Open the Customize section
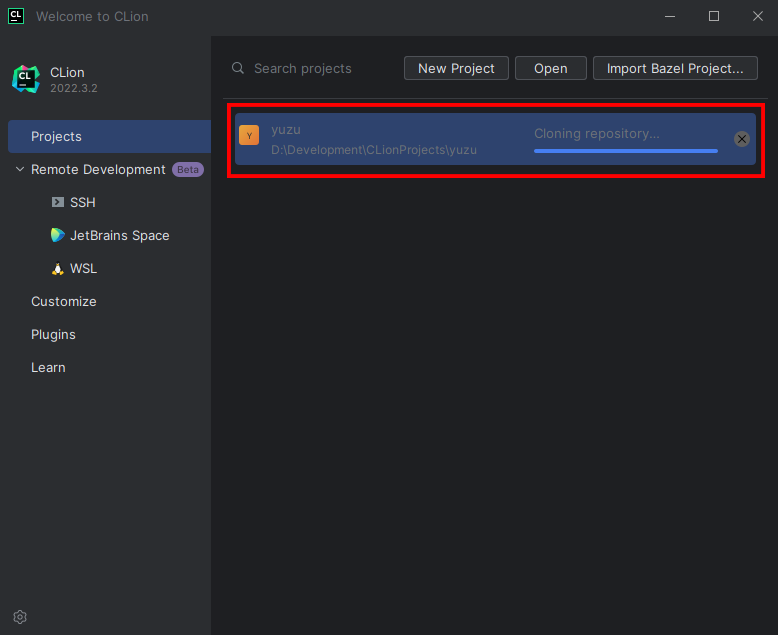 (64, 301)
